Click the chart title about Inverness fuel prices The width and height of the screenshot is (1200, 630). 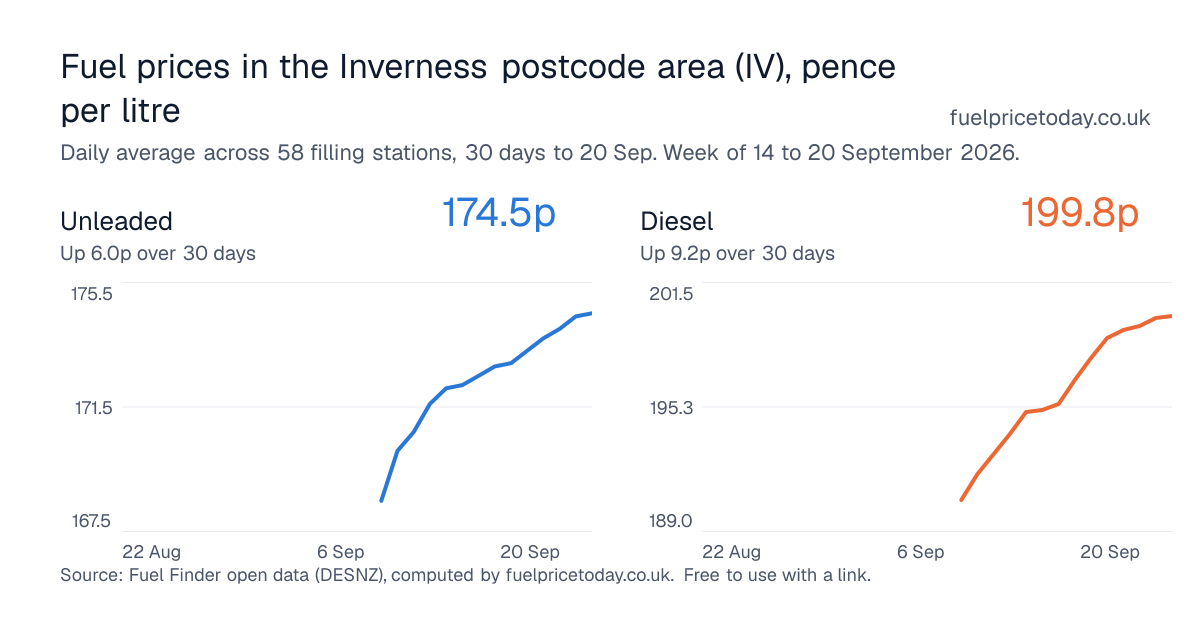(x=478, y=88)
